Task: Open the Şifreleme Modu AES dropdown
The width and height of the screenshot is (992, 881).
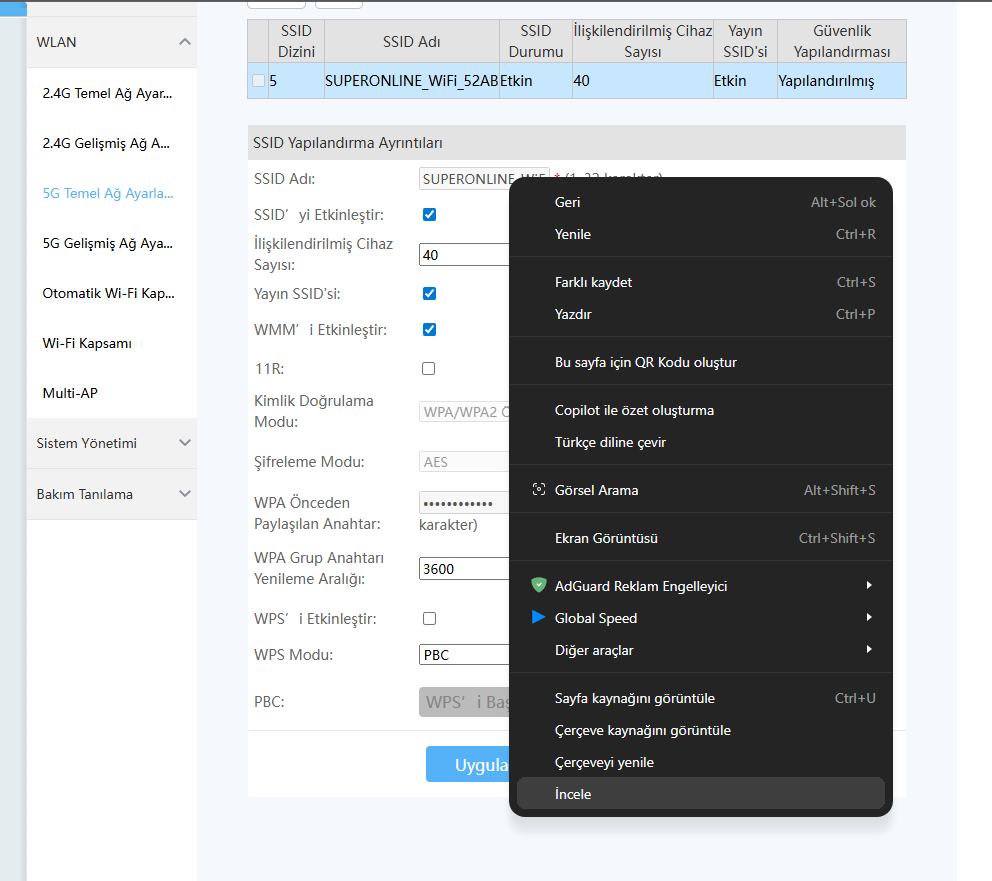Action: [x=464, y=462]
